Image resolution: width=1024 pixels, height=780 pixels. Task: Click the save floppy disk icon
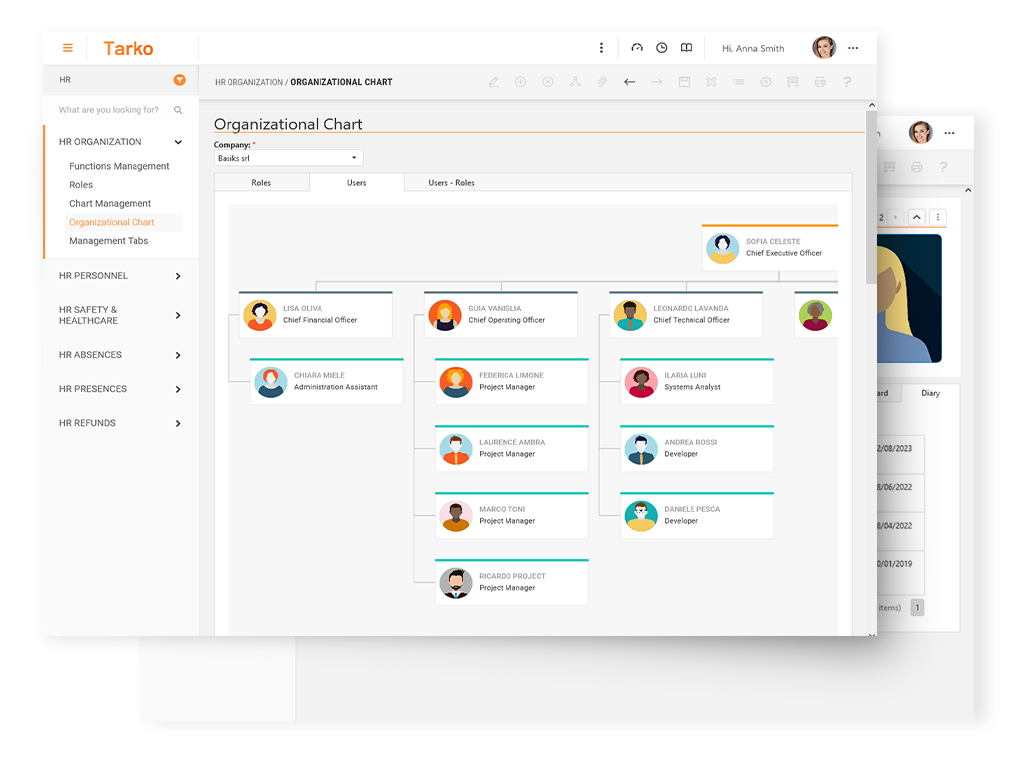coord(684,82)
